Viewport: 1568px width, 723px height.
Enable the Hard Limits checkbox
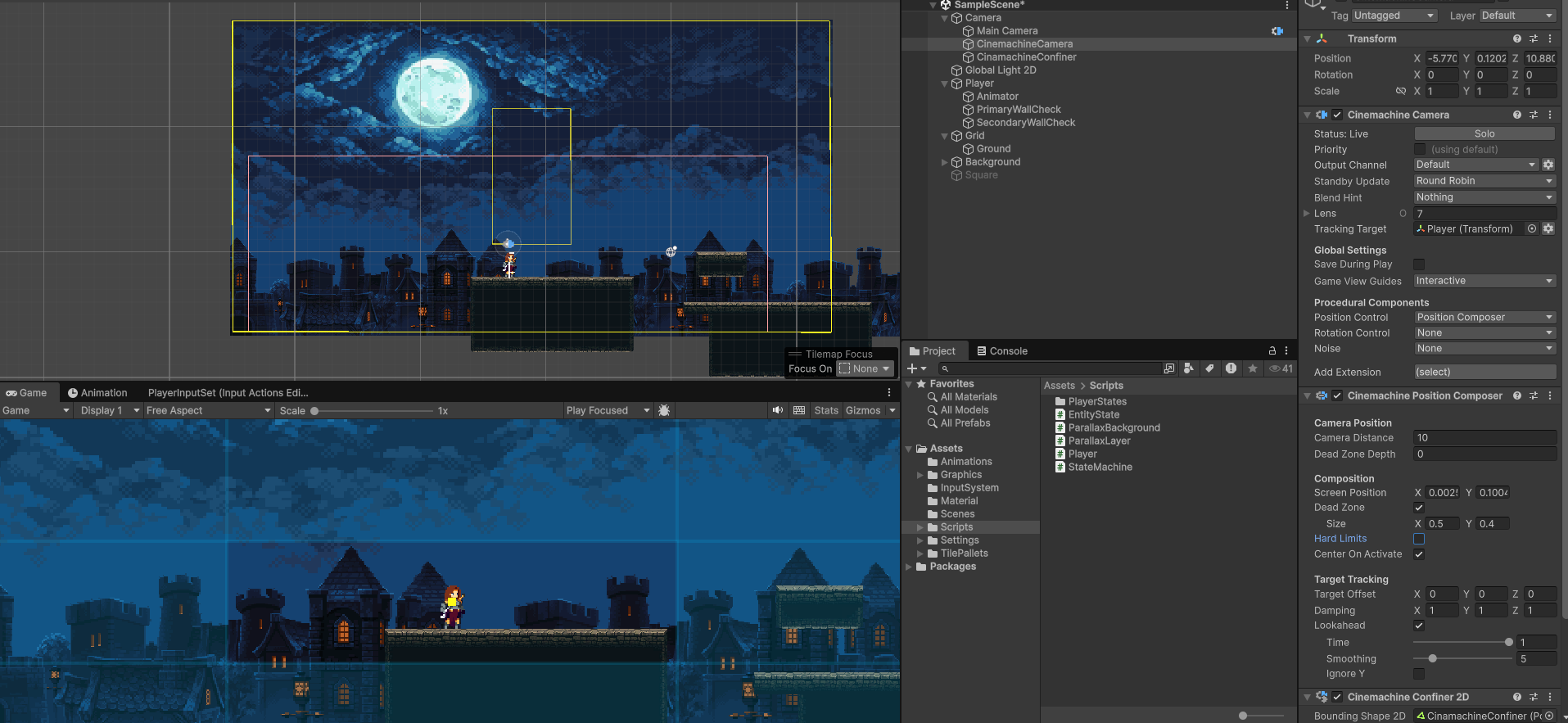coord(1419,539)
